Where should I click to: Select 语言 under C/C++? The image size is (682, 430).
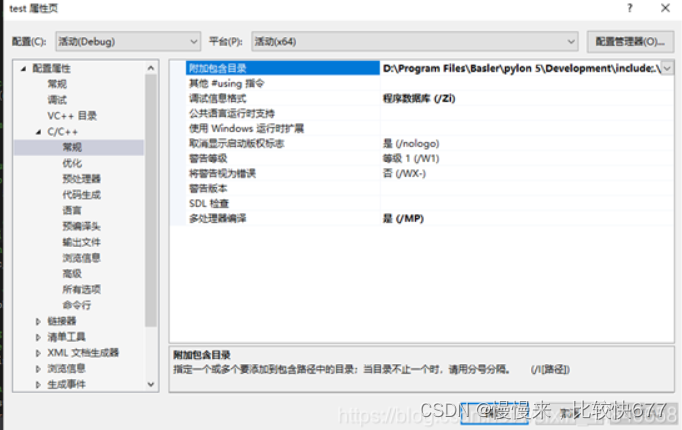click(72, 210)
